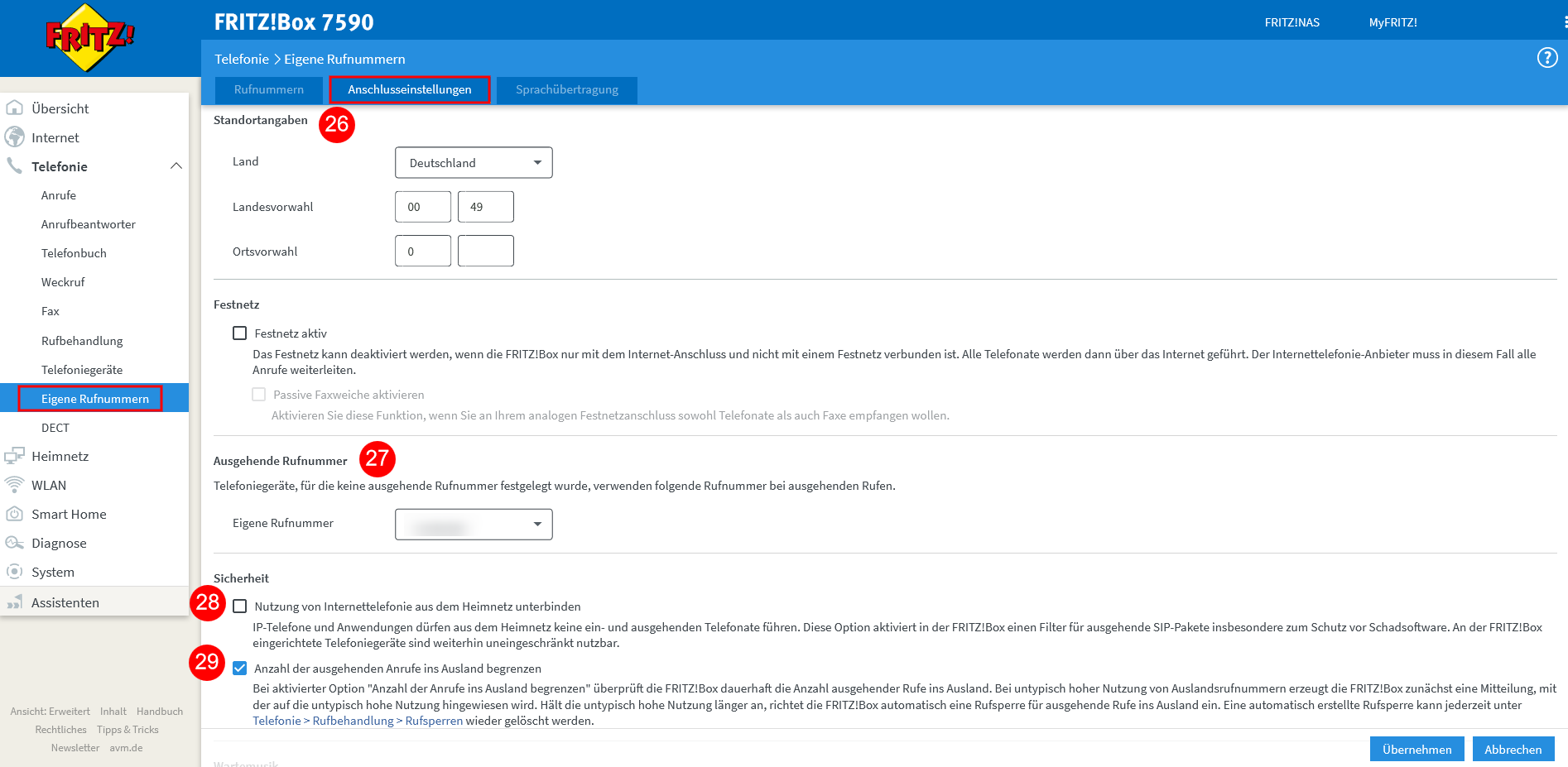Click the Landesvorwahl field containing 49

[486, 207]
